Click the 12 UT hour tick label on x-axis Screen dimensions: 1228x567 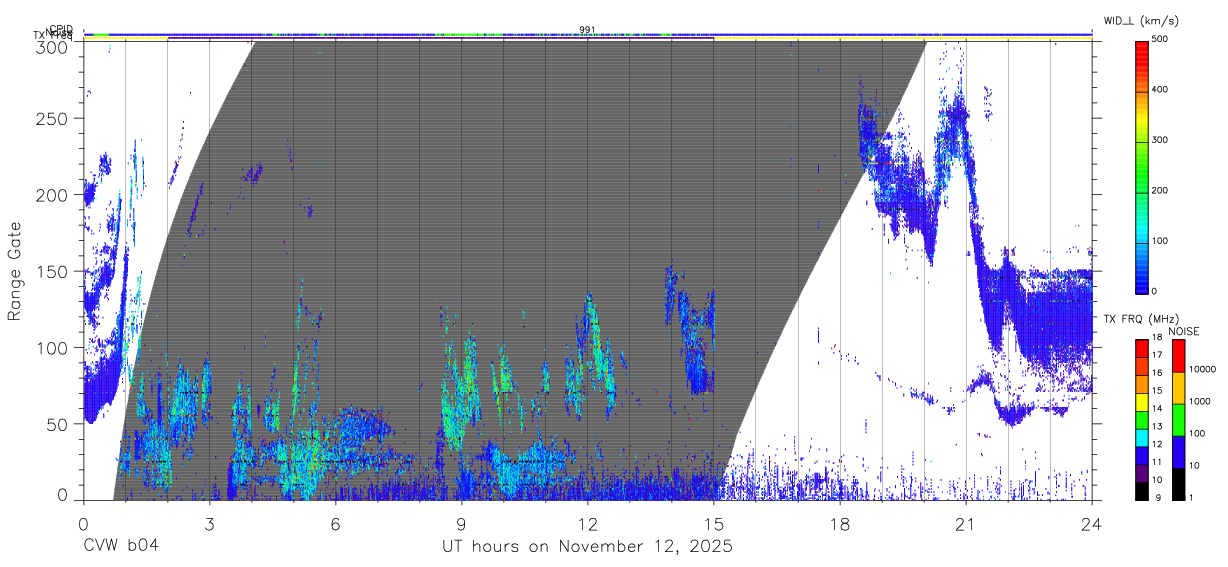pyautogui.click(x=588, y=523)
